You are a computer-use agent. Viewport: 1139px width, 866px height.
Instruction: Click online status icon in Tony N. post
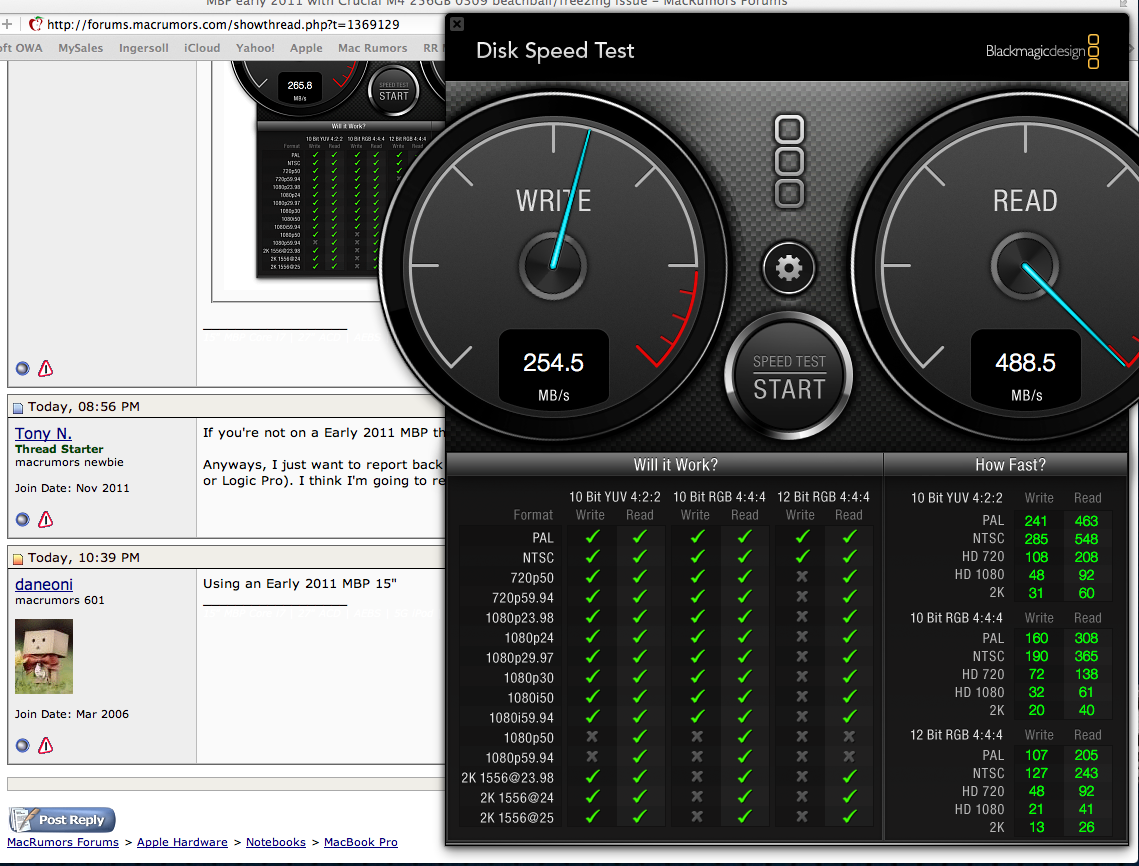point(23,519)
